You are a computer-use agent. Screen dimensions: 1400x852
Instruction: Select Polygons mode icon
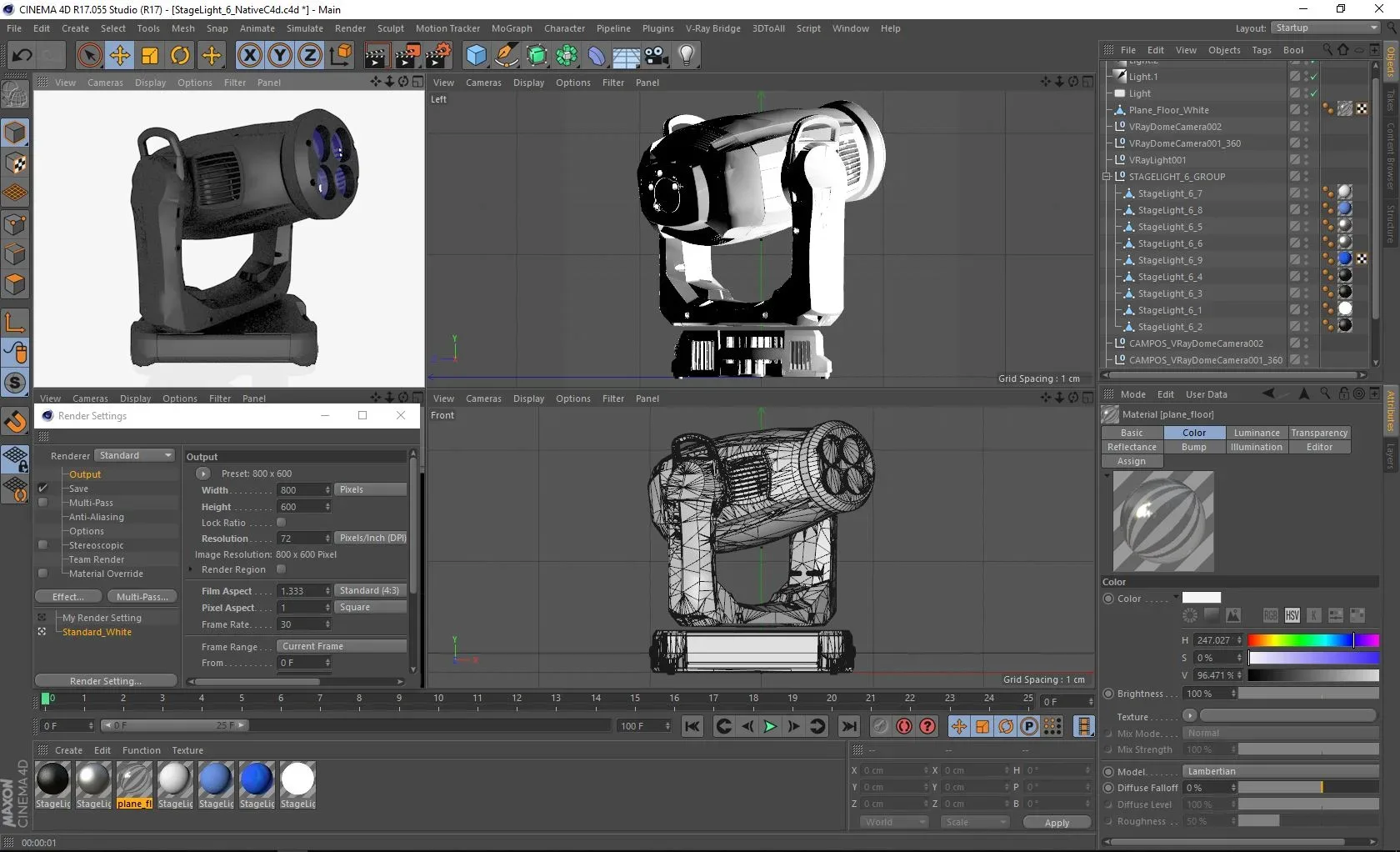[15, 284]
